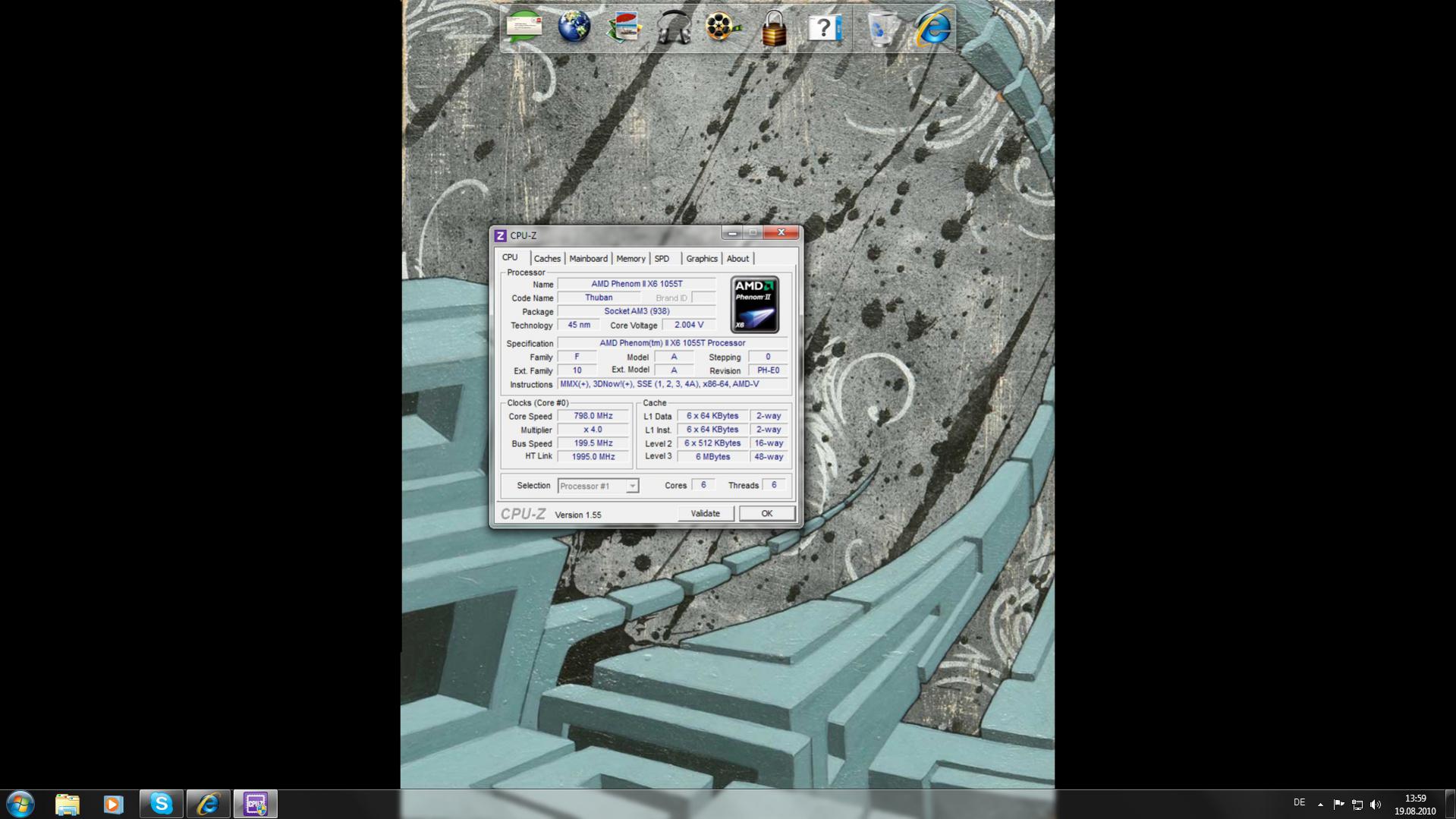
Task: Open the headphones music icon in the dock
Action: (674, 27)
